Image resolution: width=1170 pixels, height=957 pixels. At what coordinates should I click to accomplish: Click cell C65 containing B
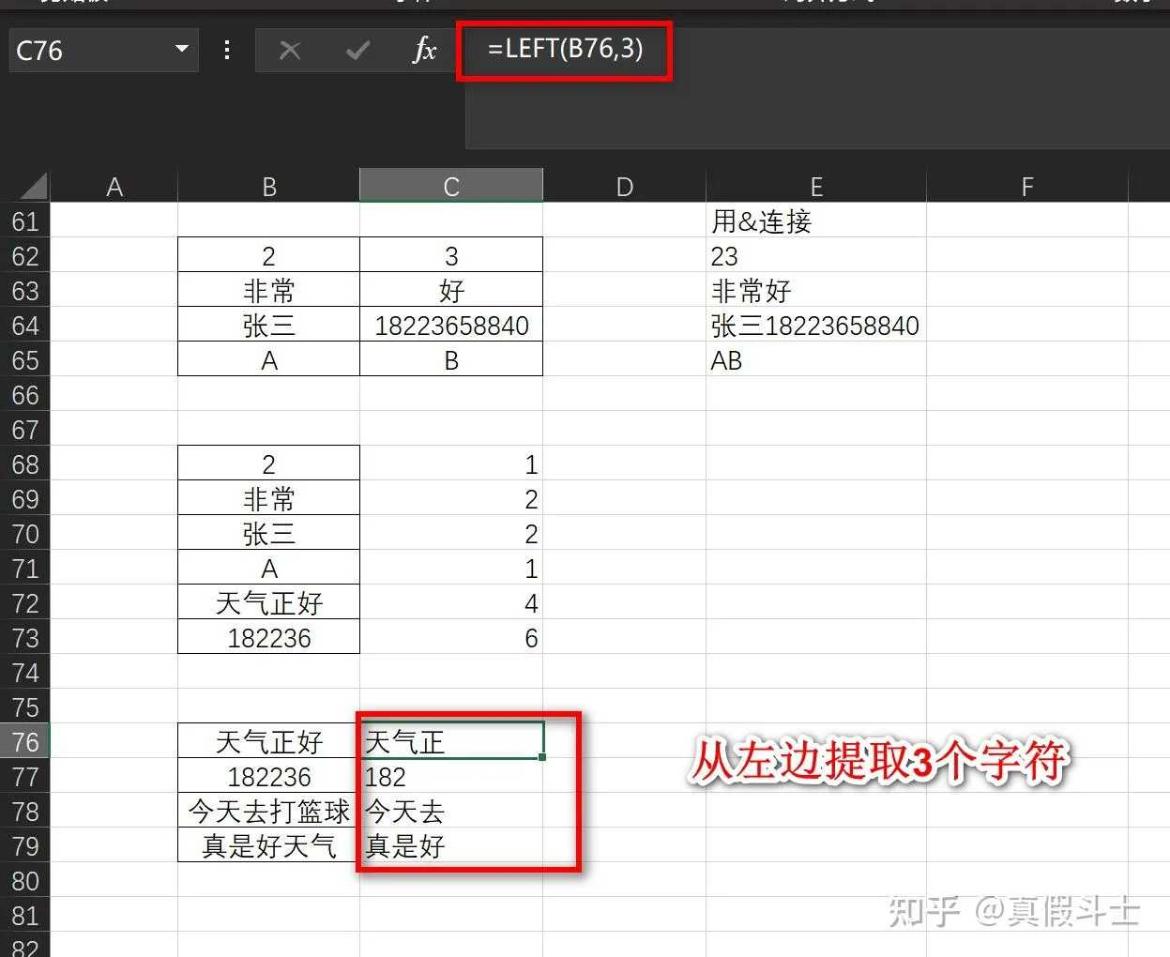click(x=451, y=360)
